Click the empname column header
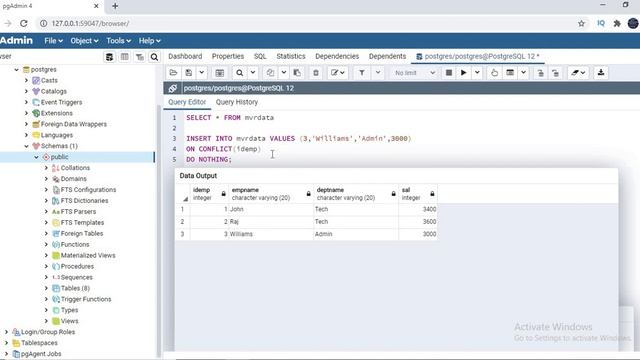The width and height of the screenshot is (640, 360). [x=271, y=193]
